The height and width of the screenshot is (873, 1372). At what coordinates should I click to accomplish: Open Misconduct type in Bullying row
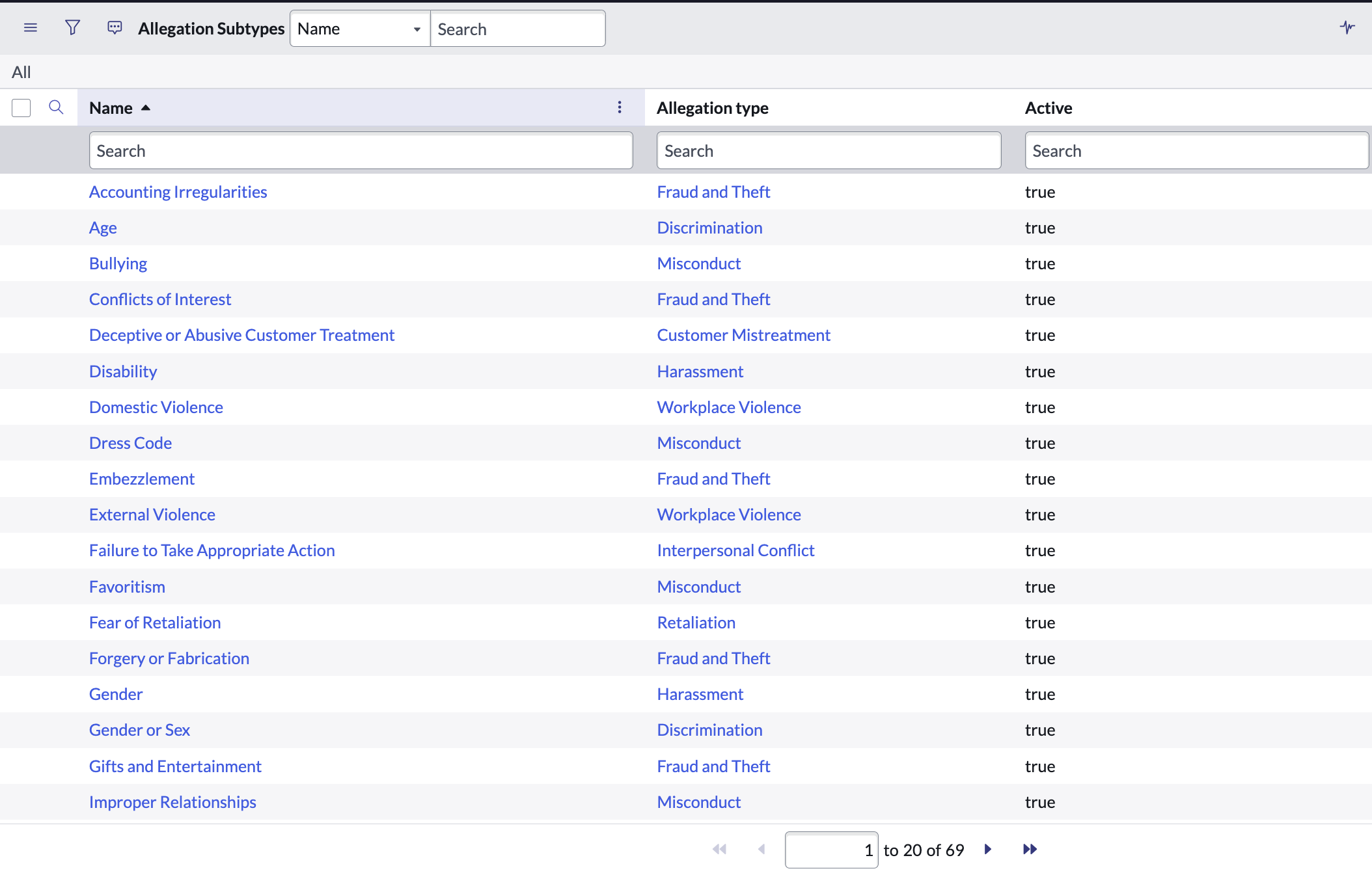pyautogui.click(x=699, y=263)
